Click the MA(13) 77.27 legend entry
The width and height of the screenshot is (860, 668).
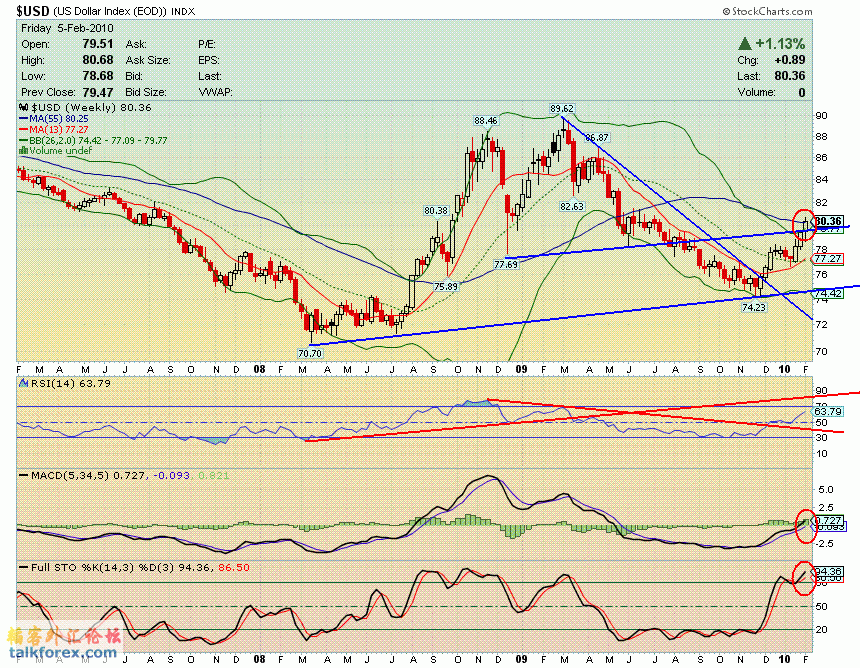(x=54, y=129)
